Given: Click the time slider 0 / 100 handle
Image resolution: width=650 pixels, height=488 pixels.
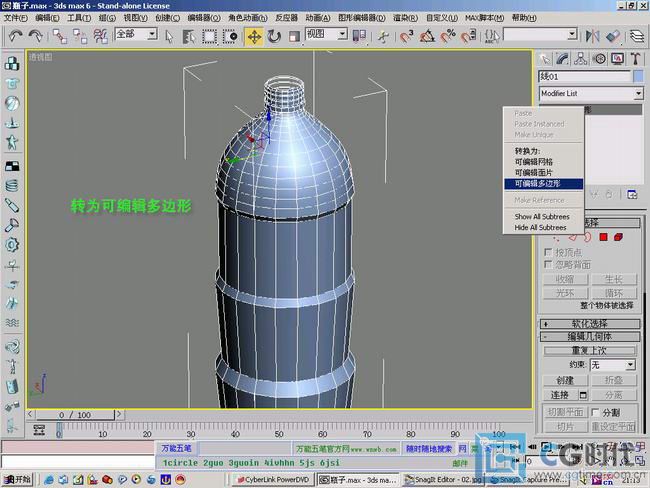Looking at the screenshot, I should (x=75, y=415).
